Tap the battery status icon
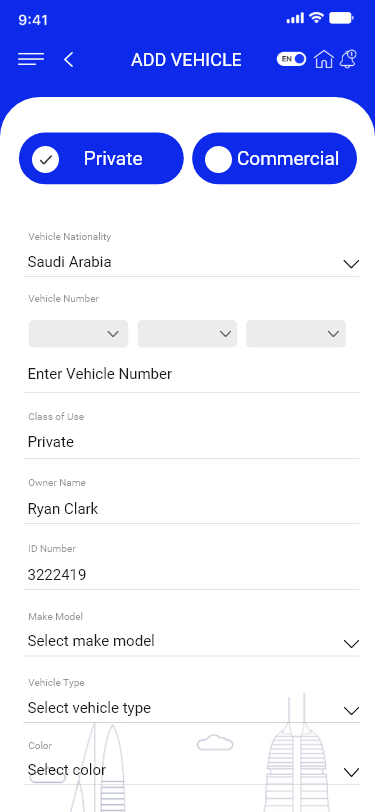The width and height of the screenshot is (375, 812). tap(341, 19)
